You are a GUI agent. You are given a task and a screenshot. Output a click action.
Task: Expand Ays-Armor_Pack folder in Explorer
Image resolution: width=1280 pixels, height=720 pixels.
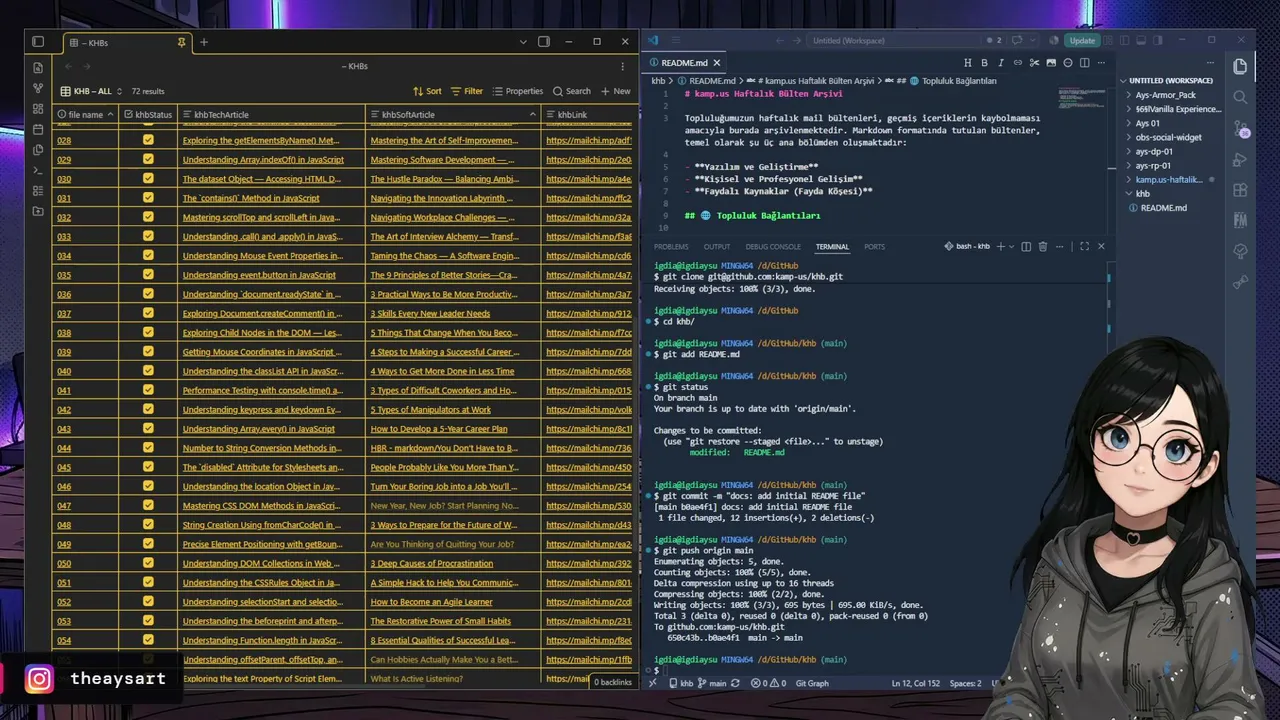[1166, 95]
